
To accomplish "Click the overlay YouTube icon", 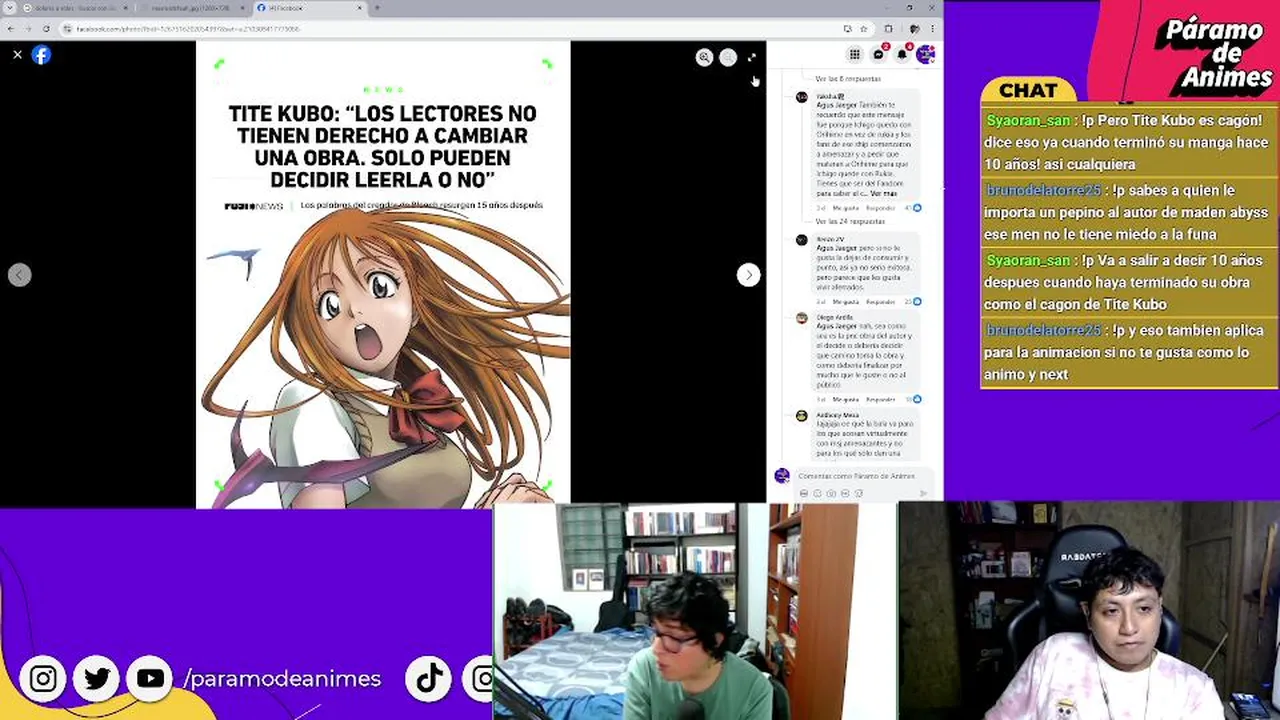I will [x=150, y=679].
